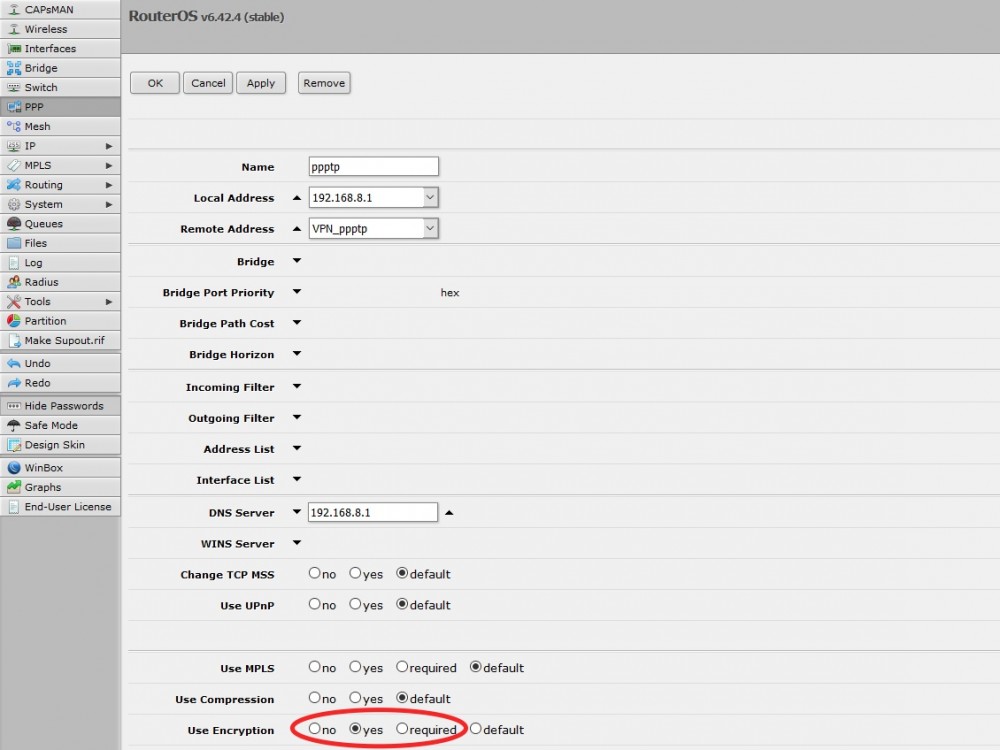Open the Bridge section icon
The image size is (1000, 750).
click(14, 68)
